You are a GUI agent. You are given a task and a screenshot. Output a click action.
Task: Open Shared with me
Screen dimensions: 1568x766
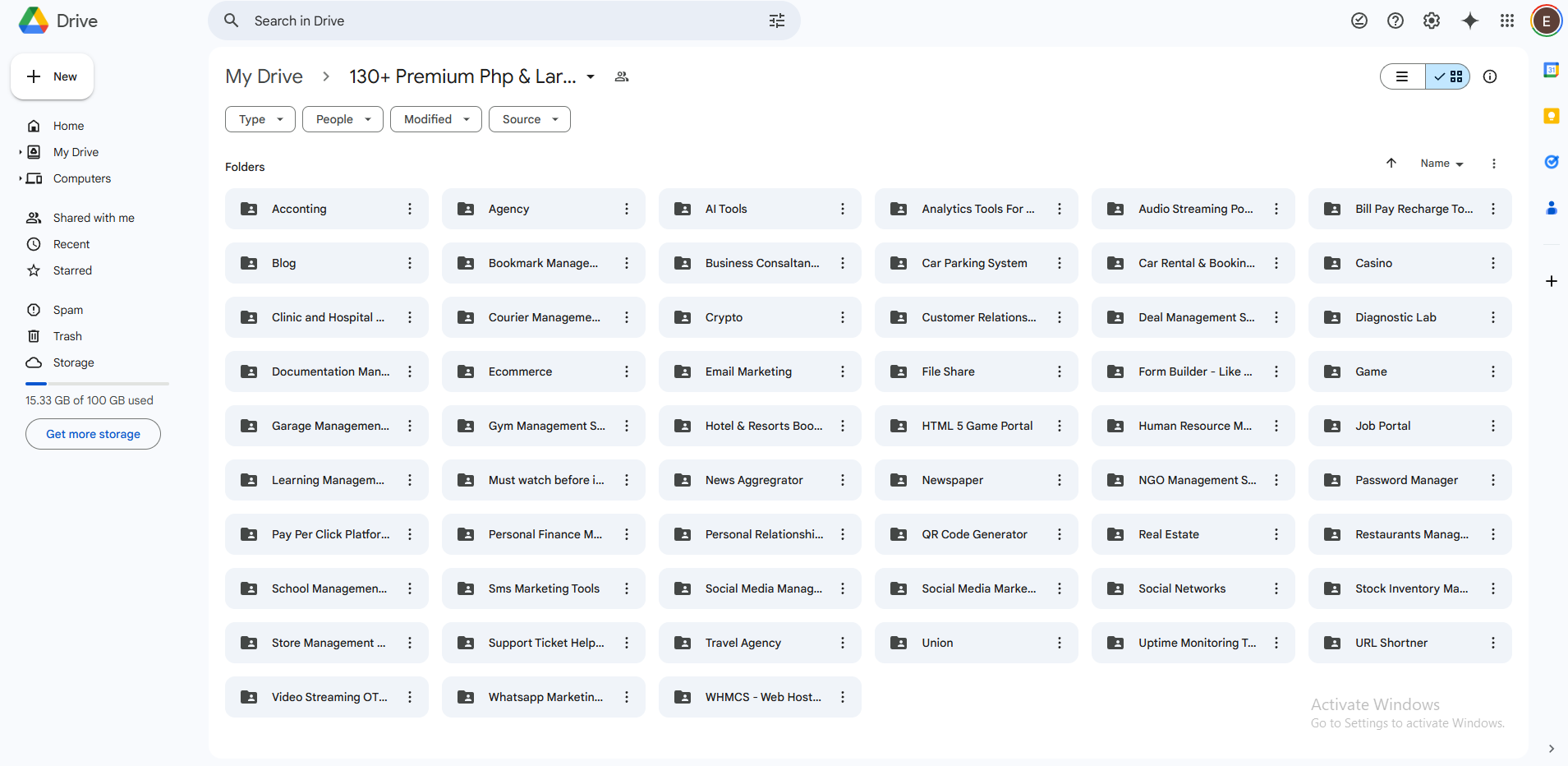[x=94, y=218]
